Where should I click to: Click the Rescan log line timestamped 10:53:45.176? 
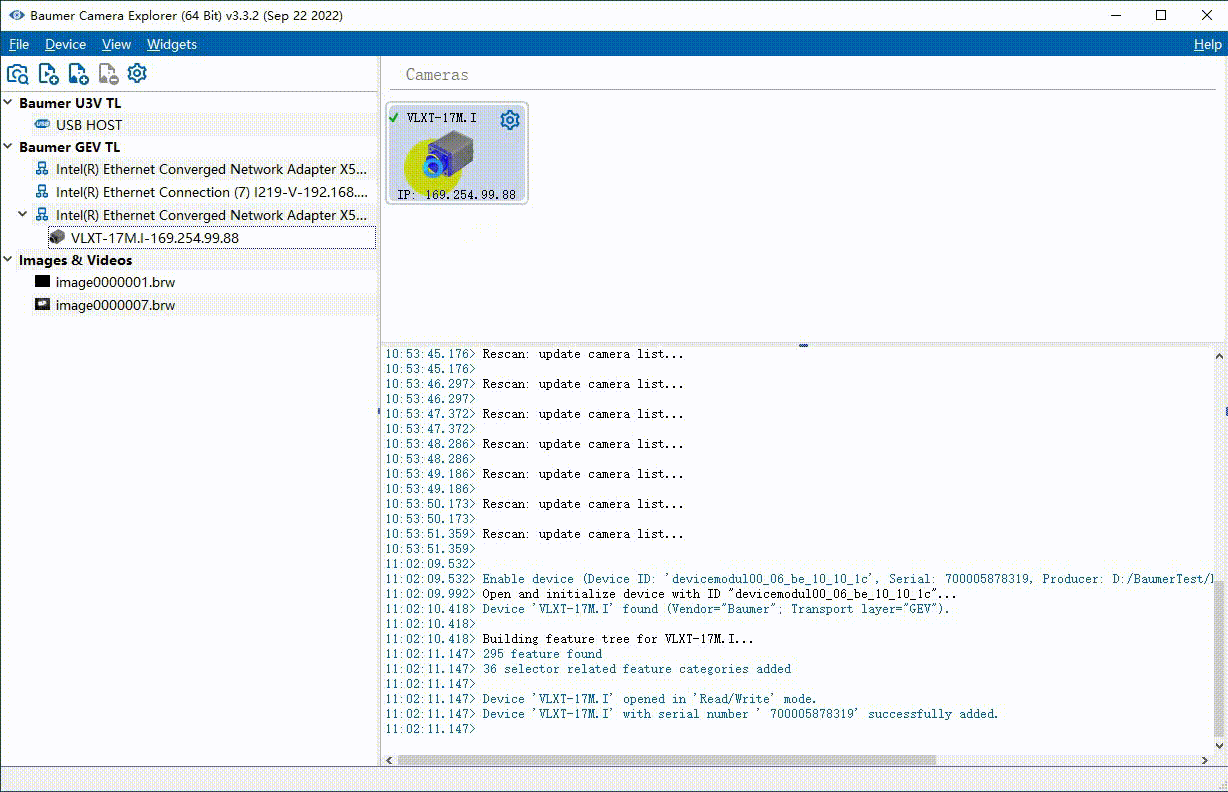click(x=584, y=354)
